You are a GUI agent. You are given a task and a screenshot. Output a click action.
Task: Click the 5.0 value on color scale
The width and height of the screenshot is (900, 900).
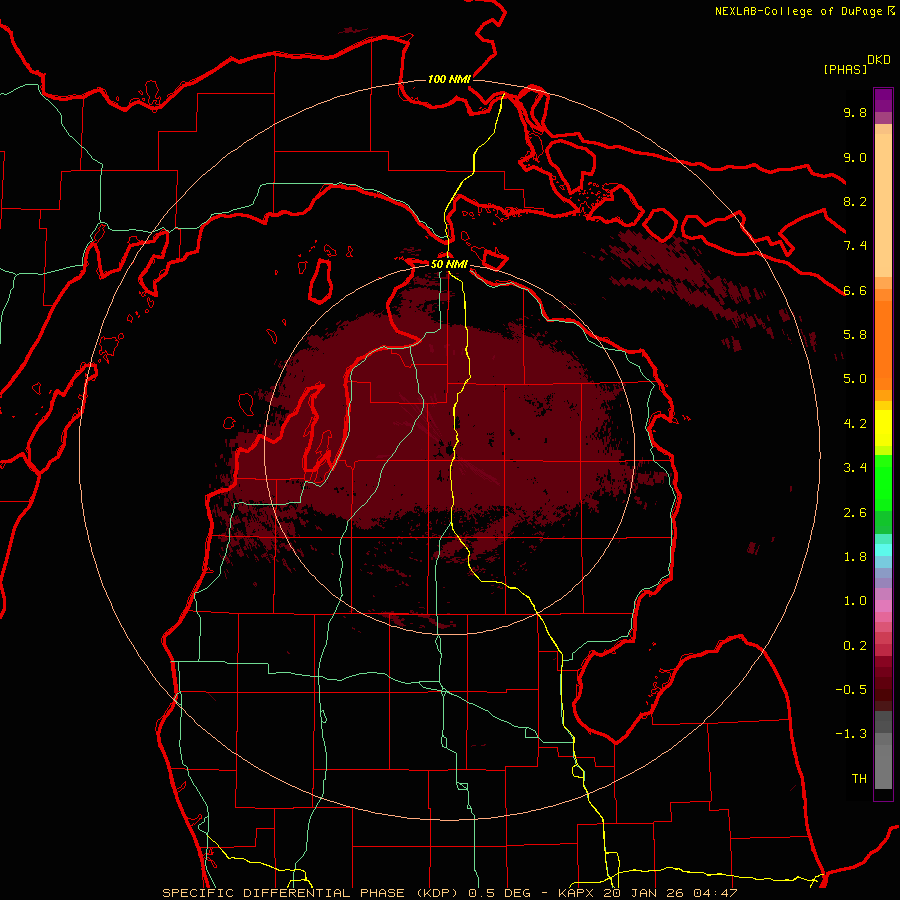(855, 379)
